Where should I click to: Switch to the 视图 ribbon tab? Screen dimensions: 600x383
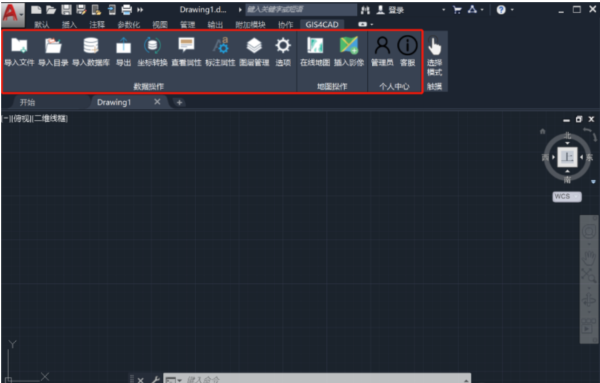(x=160, y=25)
